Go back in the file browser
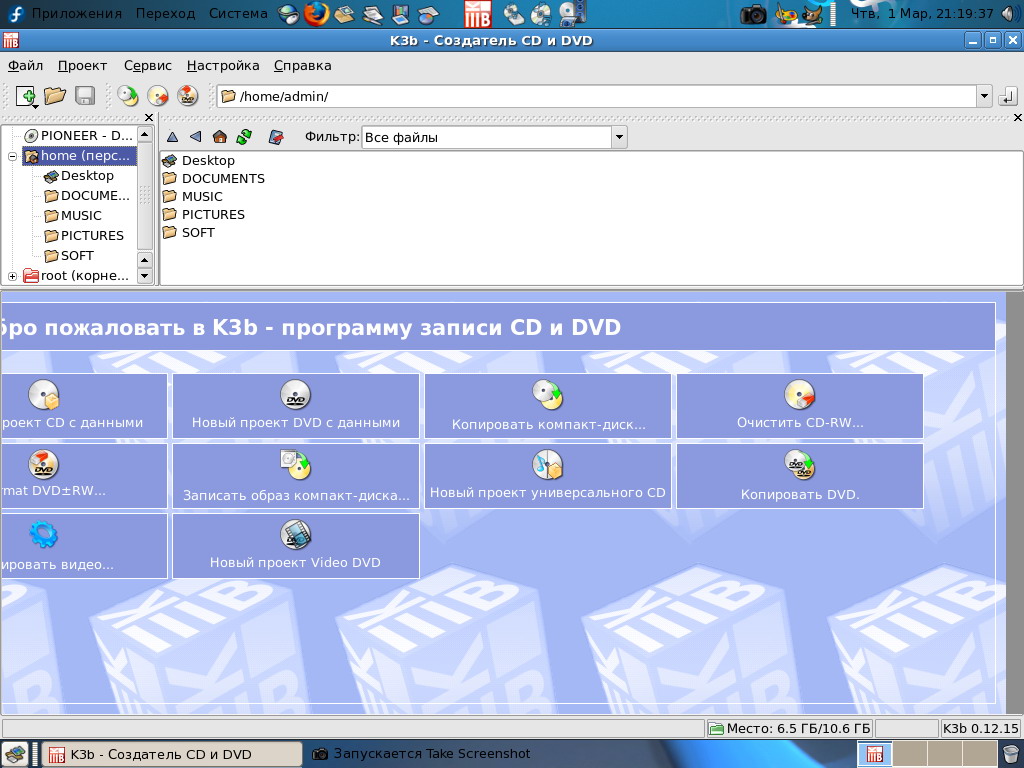The width and height of the screenshot is (1024, 768). [x=195, y=136]
